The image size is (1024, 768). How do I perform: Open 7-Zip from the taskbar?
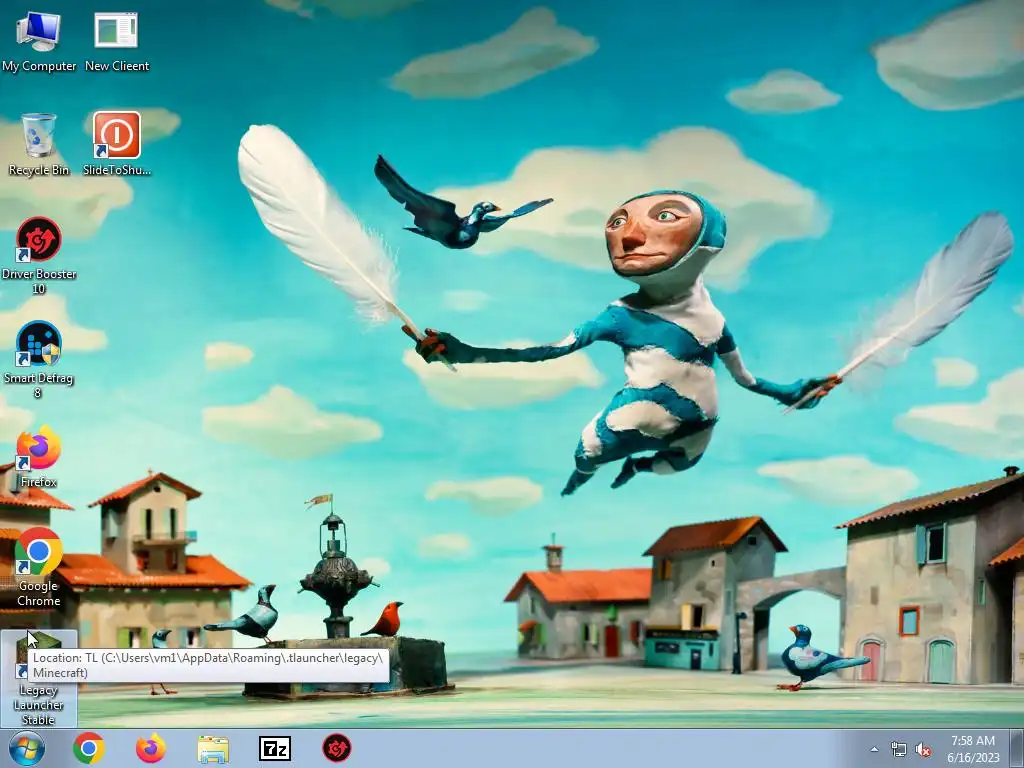click(275, 748)
